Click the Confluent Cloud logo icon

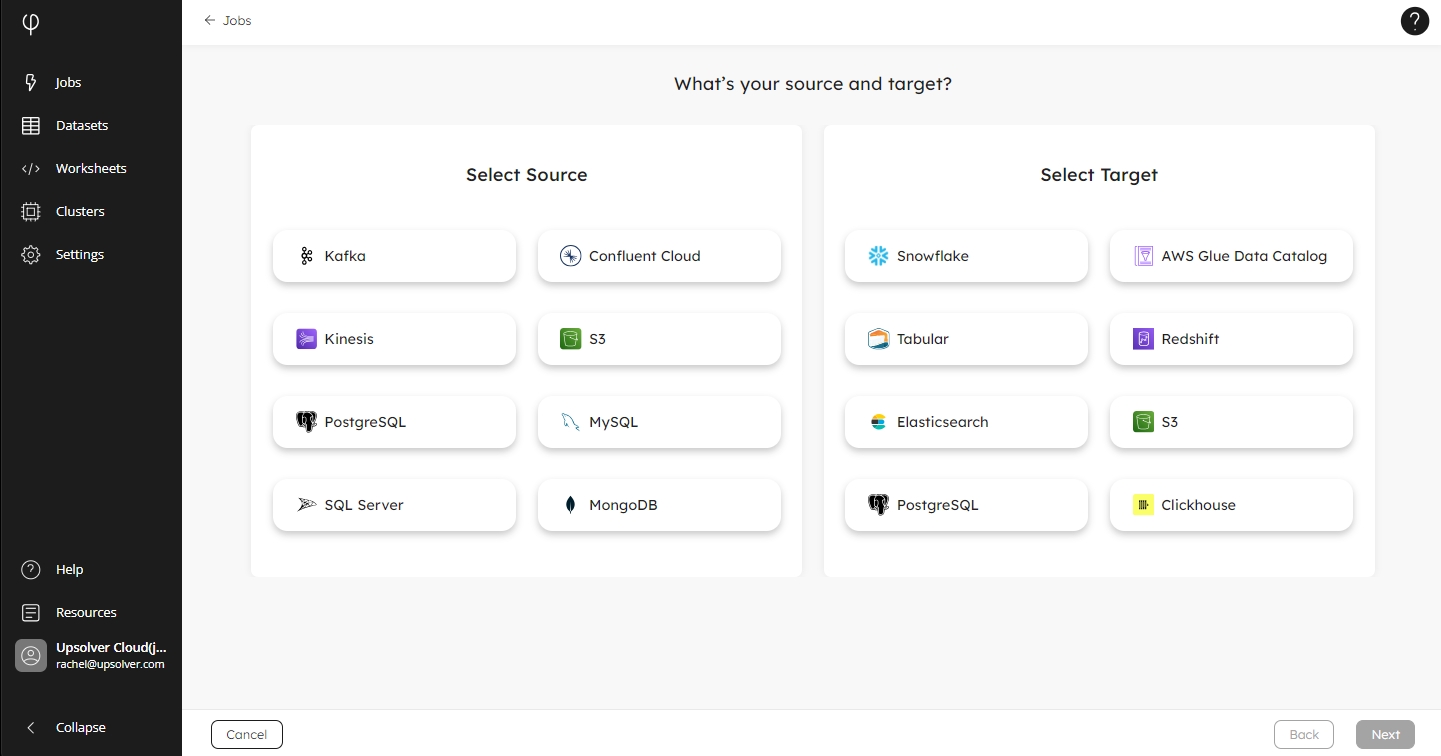[570, 256]
